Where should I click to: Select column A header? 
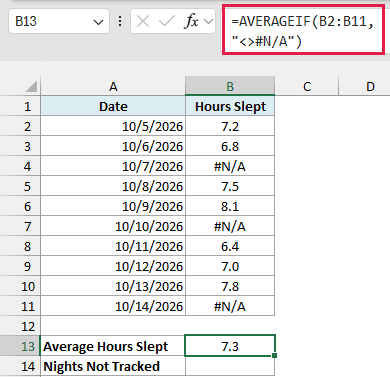[113, 87]
